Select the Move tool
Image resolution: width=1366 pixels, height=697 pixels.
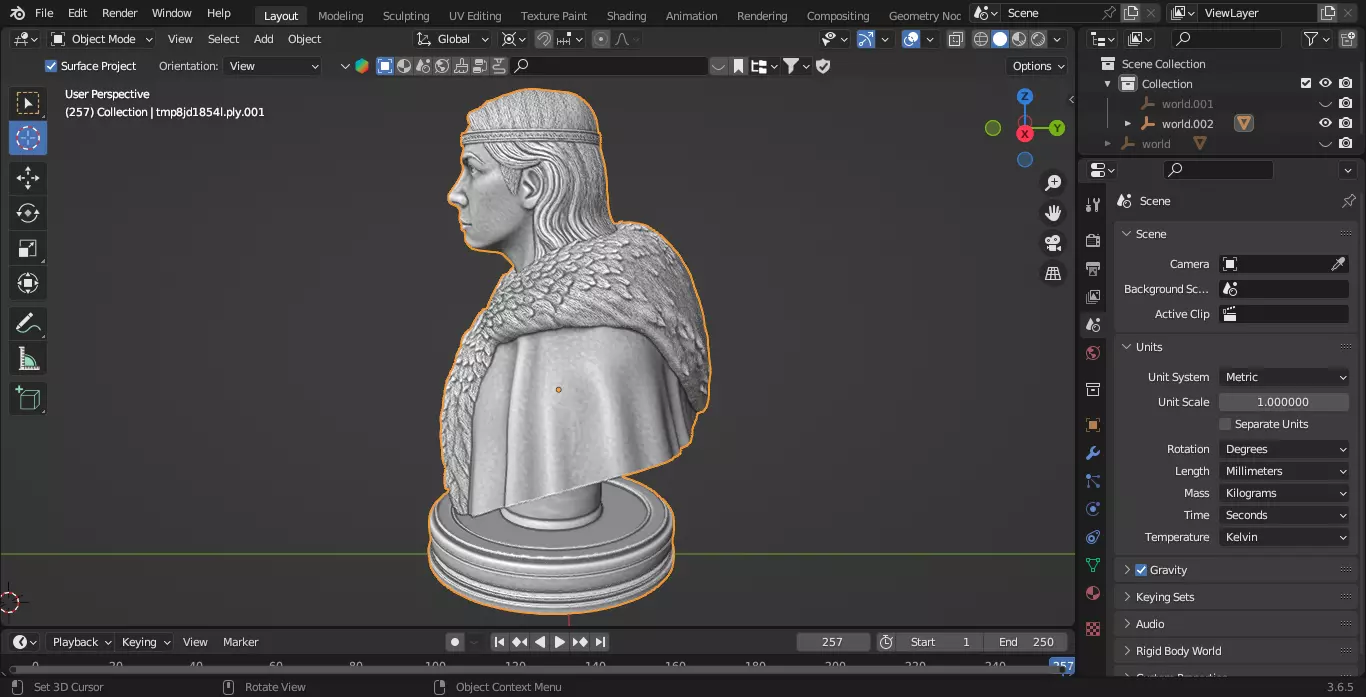click(x=28, y=178)
